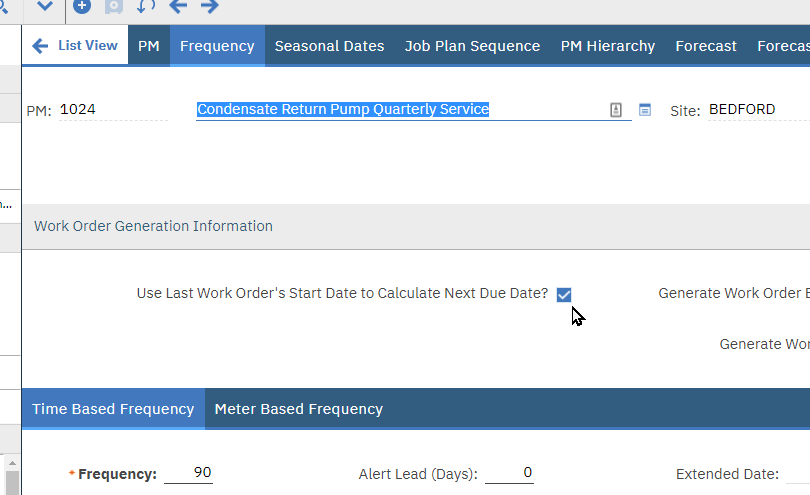Click the Clear Changes undo icon
The image size is (810, 495).
click(x=146, y=6)
